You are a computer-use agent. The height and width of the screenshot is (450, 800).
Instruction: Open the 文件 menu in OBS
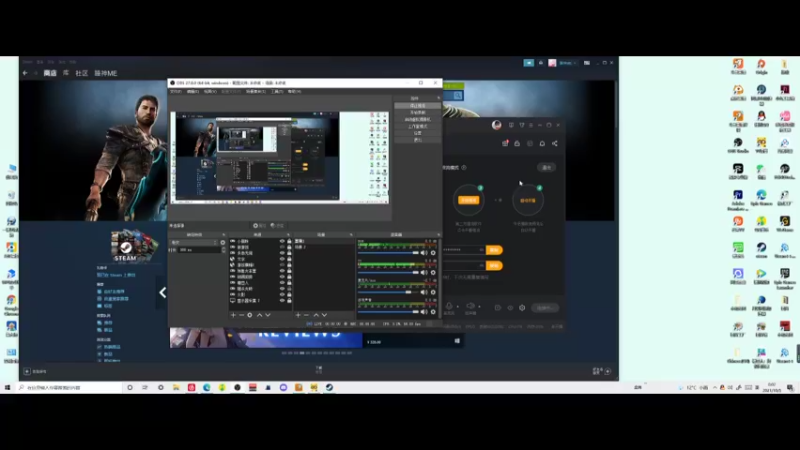coord(176,91)
